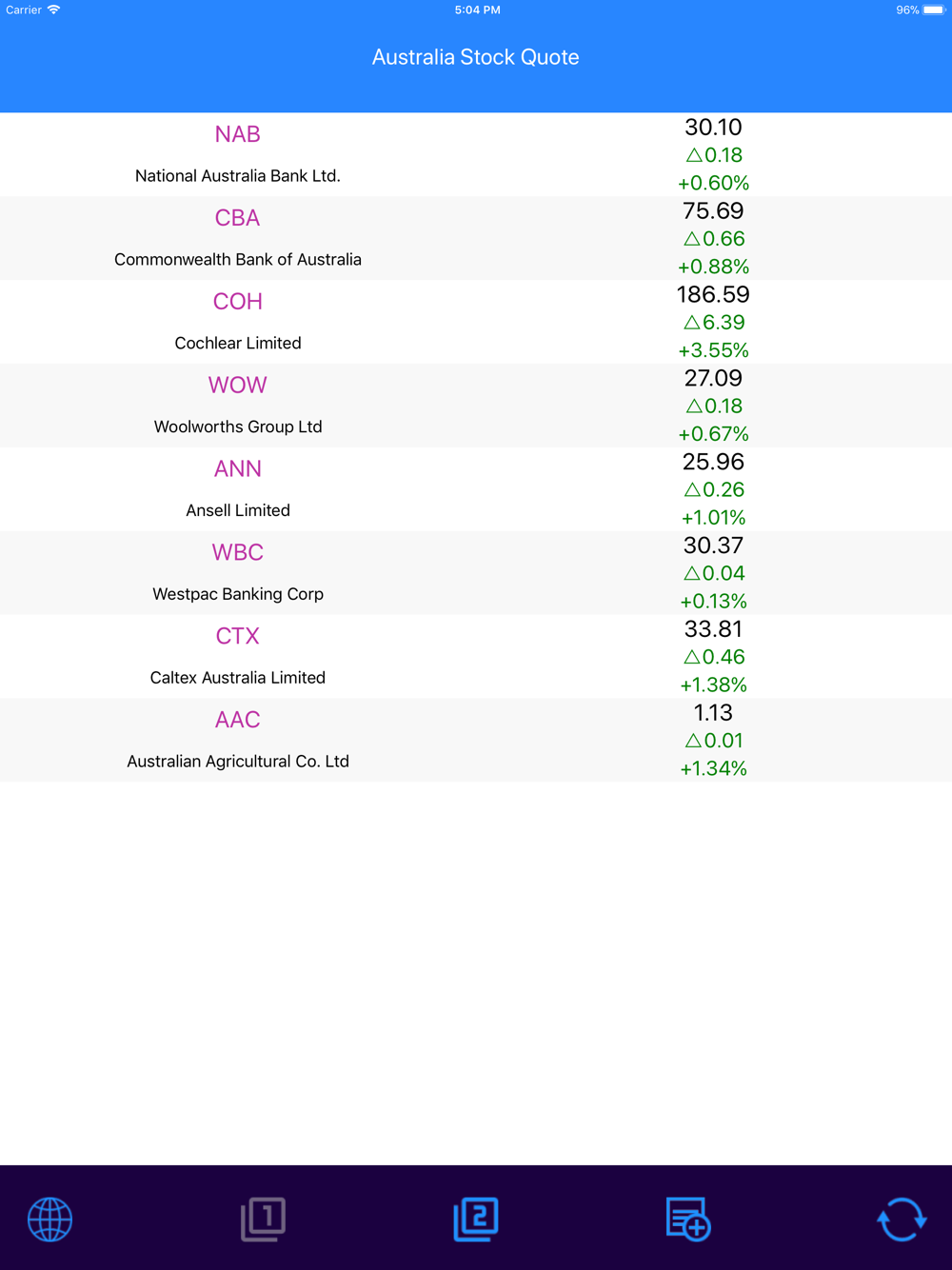This screenshot has width=952, height=1270.
Task: Tap the 33.81 Caltex price
Action: (713, 629)
